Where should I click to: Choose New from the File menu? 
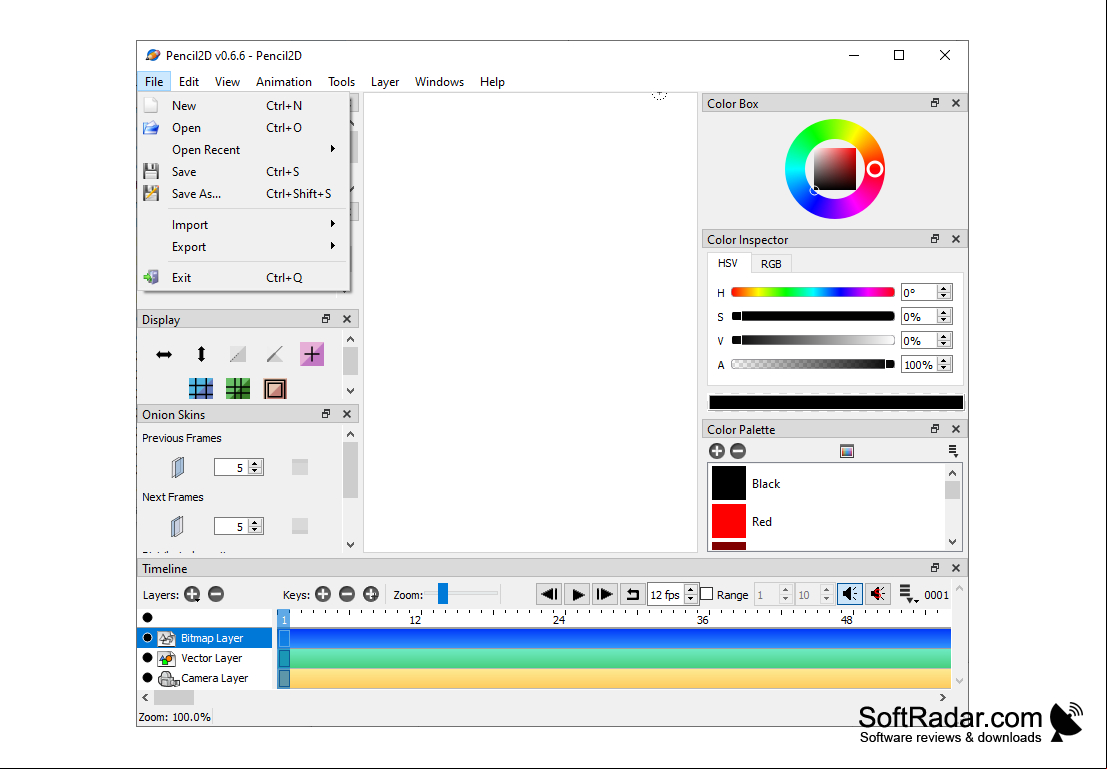pyautogui.click(x=244, y=106)
